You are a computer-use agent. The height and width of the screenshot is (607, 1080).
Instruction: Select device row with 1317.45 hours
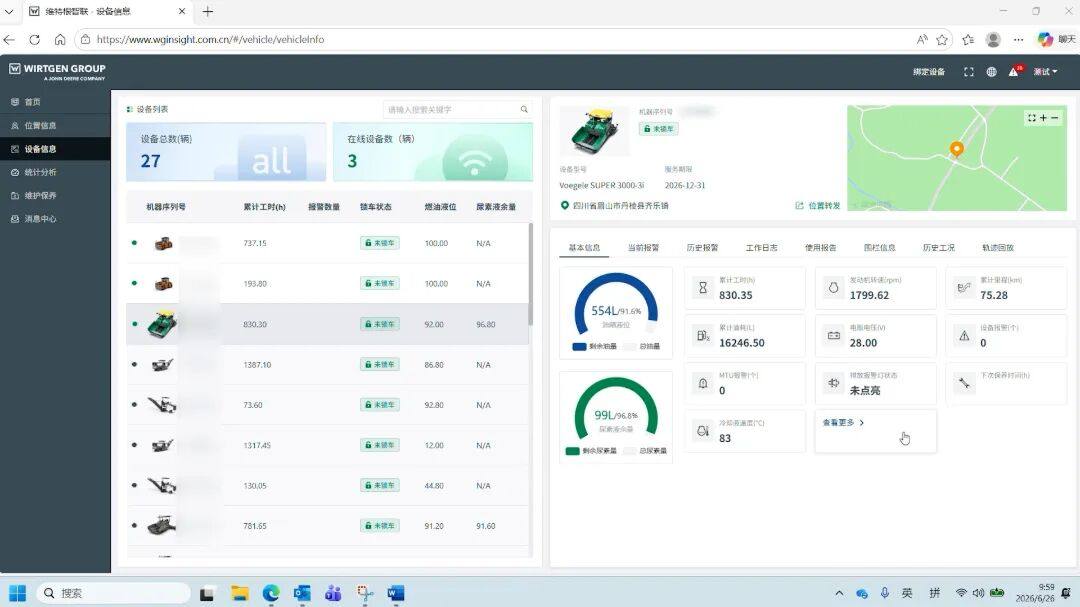point(328,445)
